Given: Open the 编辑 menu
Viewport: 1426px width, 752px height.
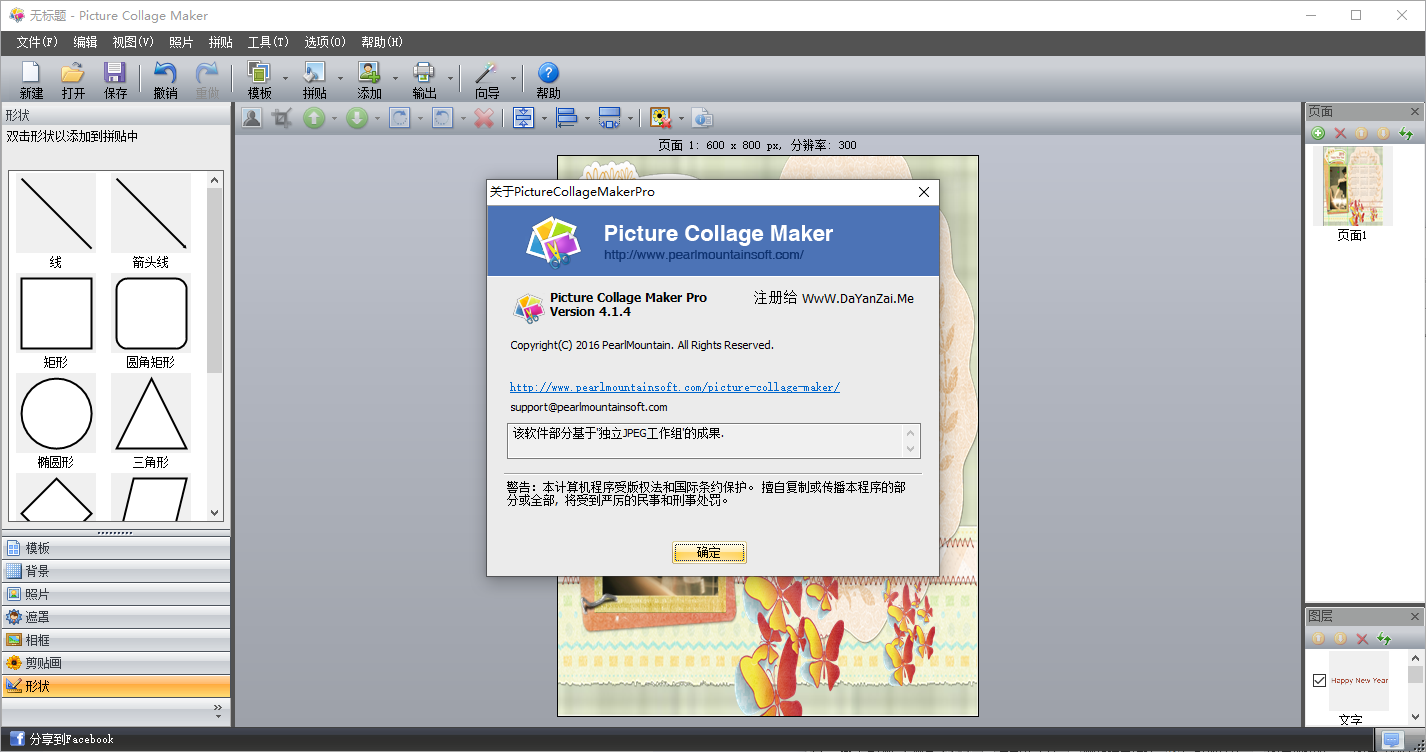Looking at the screenshot, I should (85, 42).
